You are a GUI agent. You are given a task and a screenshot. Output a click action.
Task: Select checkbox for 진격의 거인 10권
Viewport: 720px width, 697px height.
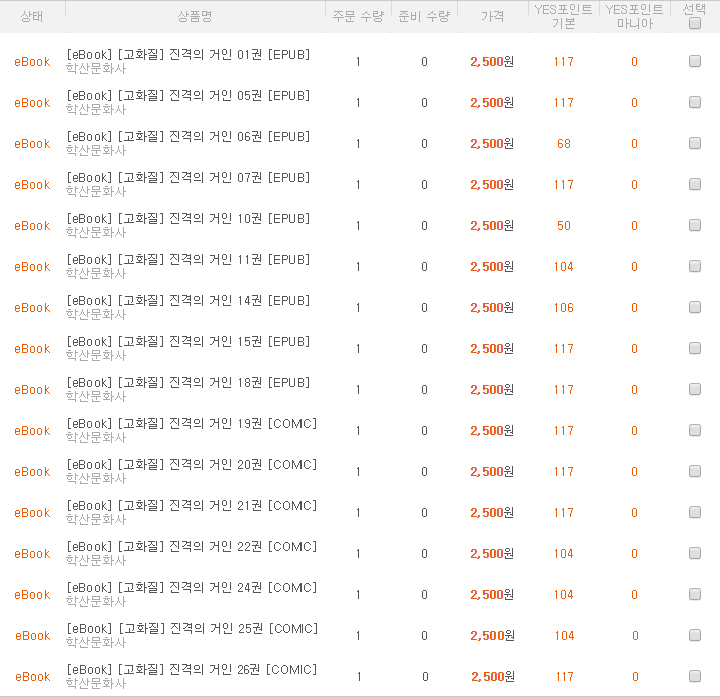[695, 225]
